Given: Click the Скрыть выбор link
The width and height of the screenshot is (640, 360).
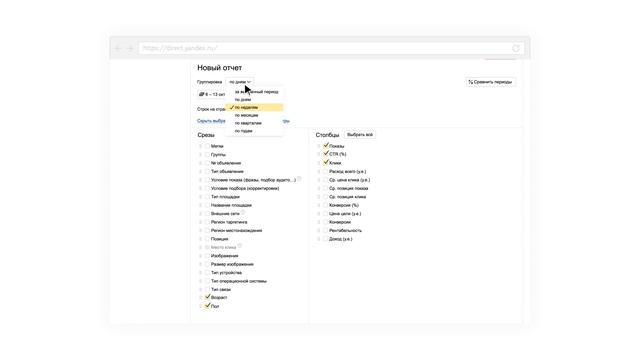Looking at the screenshot, I should [x=211, y=121].
